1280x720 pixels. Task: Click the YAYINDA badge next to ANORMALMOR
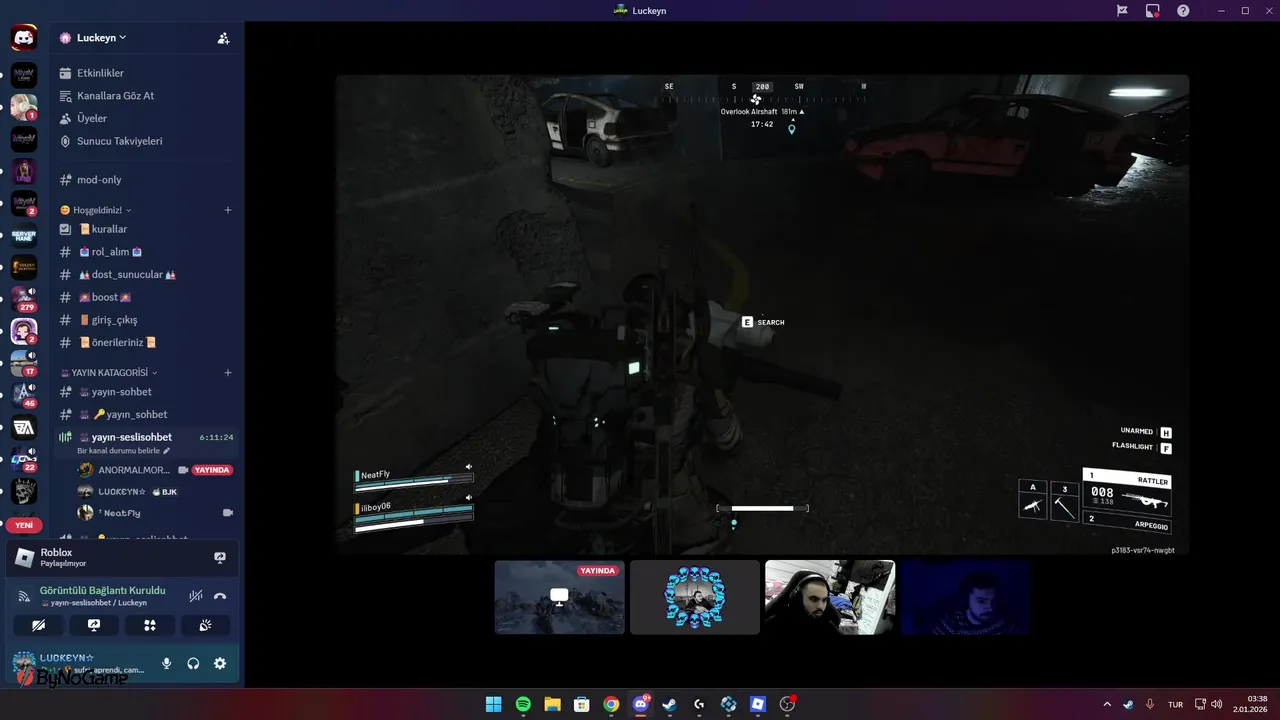(x=212, y=470)
